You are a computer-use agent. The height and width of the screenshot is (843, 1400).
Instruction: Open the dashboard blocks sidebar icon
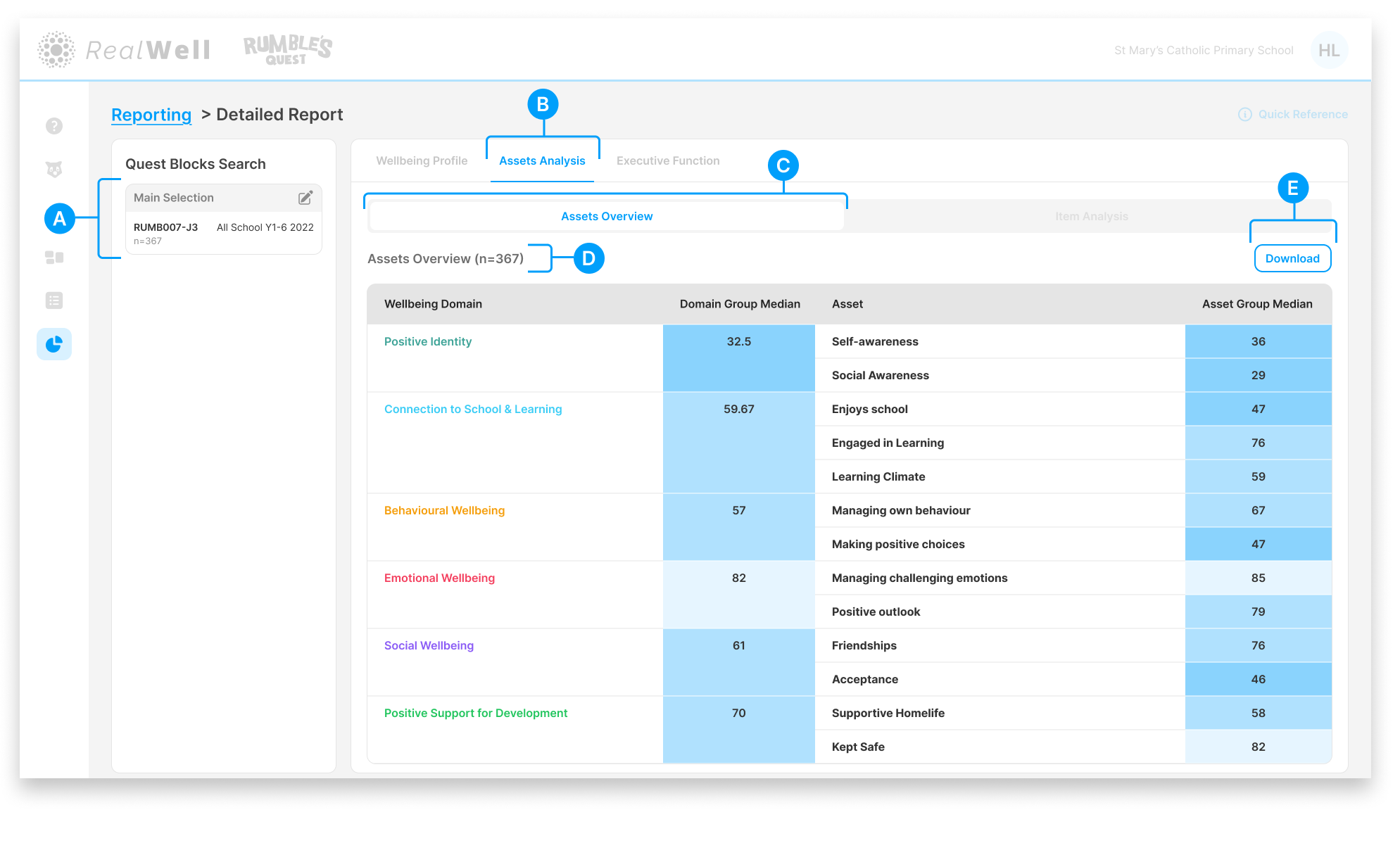[54, 258]
